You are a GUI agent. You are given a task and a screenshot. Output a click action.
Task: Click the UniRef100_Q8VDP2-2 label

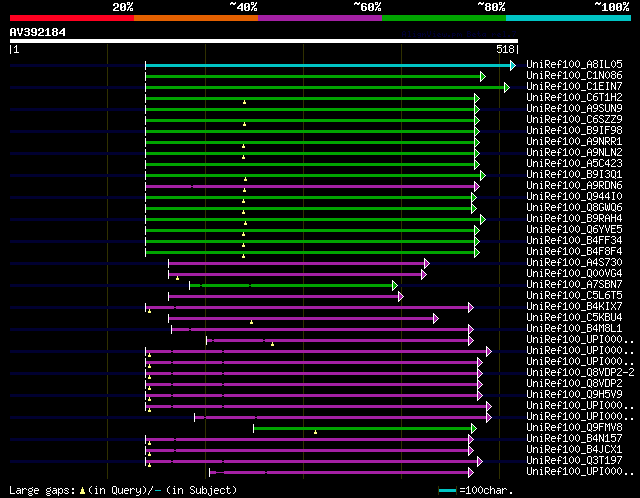pyautogui.click(x=580, y=373)
